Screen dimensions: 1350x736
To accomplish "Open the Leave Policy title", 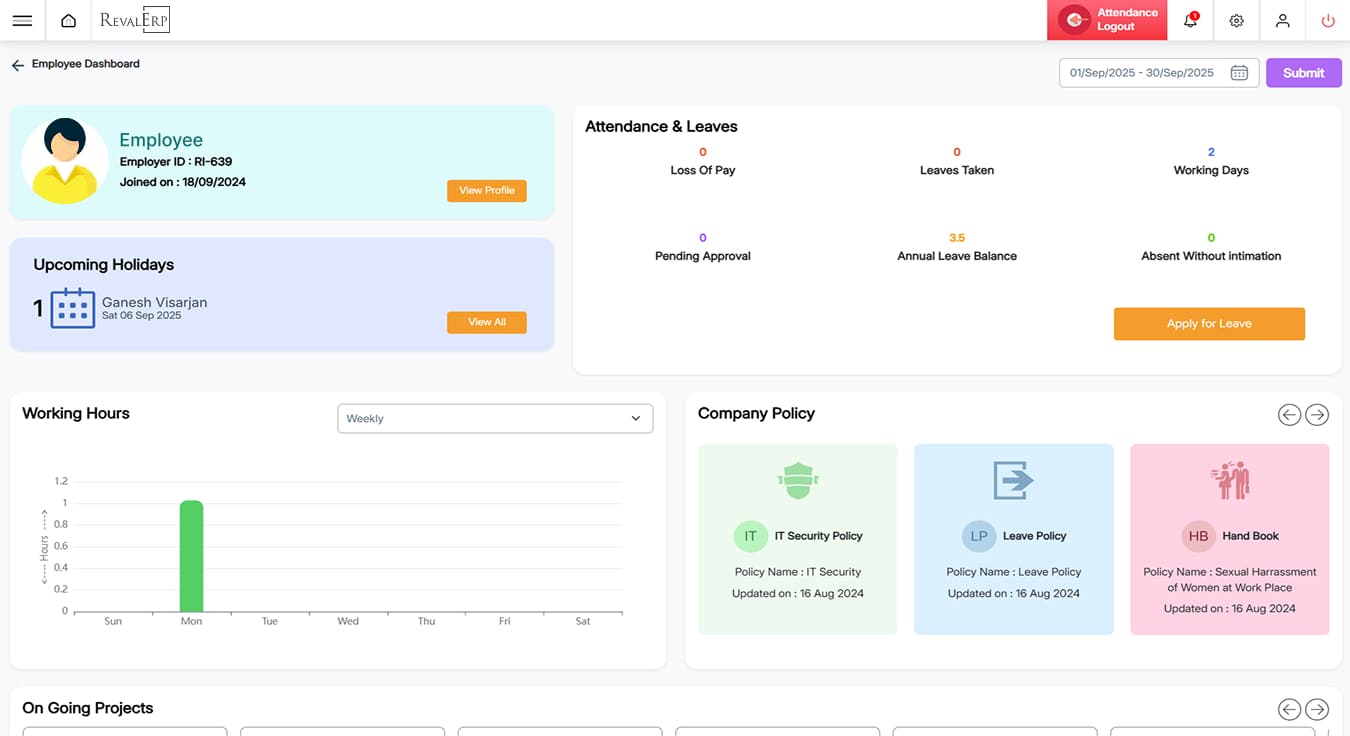I will pos(1034,536).
